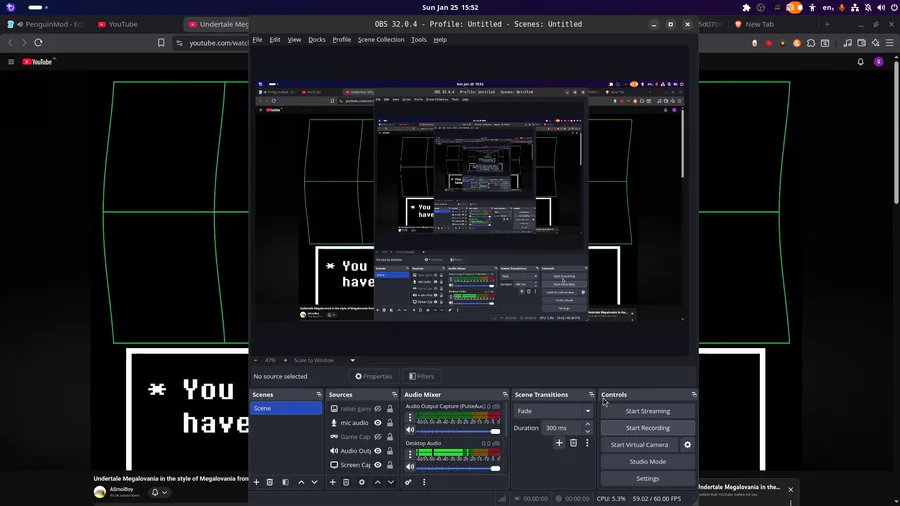
Task: Toggle lock on mic audio source
Action: [x=390, y=423]
